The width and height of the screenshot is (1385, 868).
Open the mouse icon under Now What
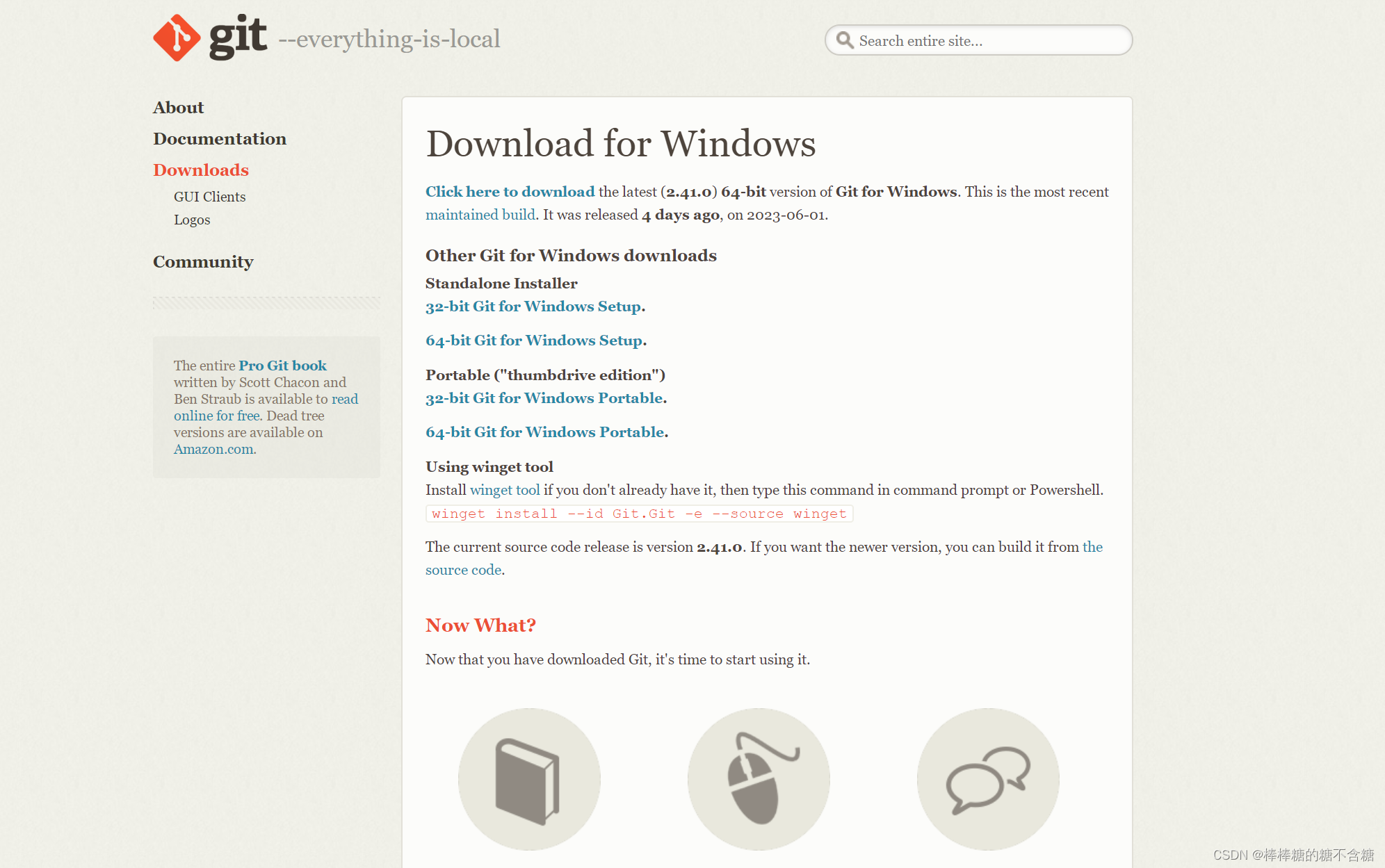[x=759, y=779]
